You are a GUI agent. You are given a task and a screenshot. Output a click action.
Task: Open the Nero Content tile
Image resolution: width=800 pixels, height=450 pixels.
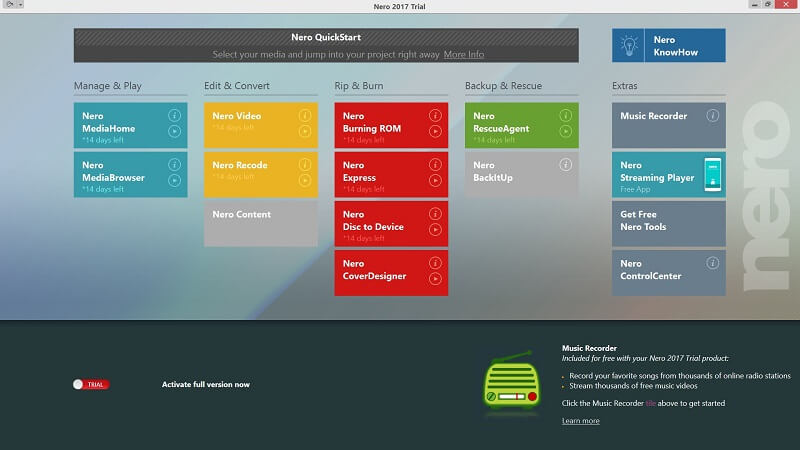click(x=261, y=224)
